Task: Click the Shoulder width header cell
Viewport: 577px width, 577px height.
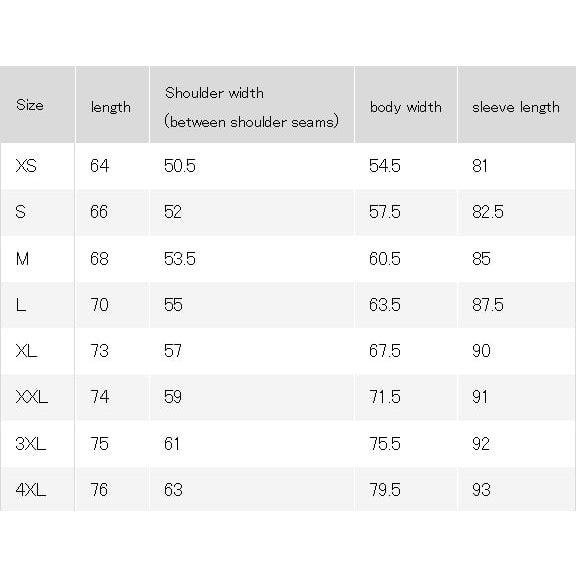Action: [252, 107]
